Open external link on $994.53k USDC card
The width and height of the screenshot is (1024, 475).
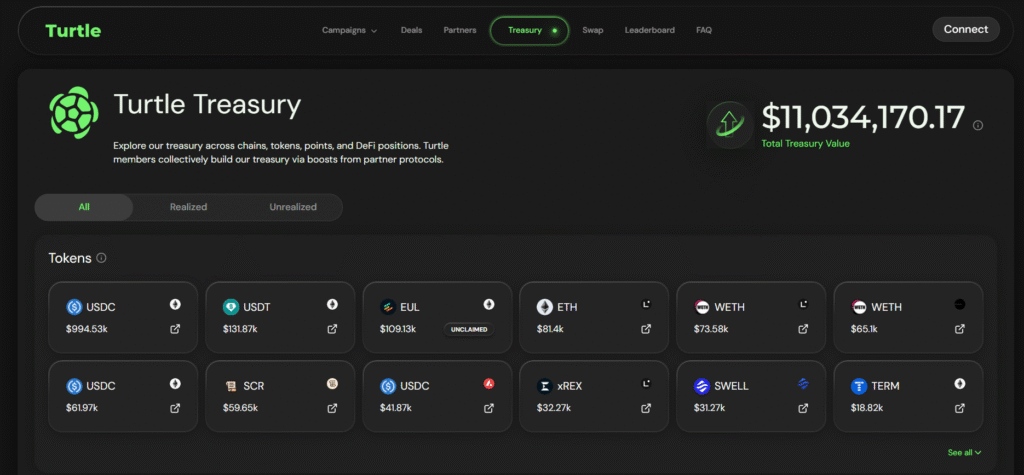coord(175,329)
